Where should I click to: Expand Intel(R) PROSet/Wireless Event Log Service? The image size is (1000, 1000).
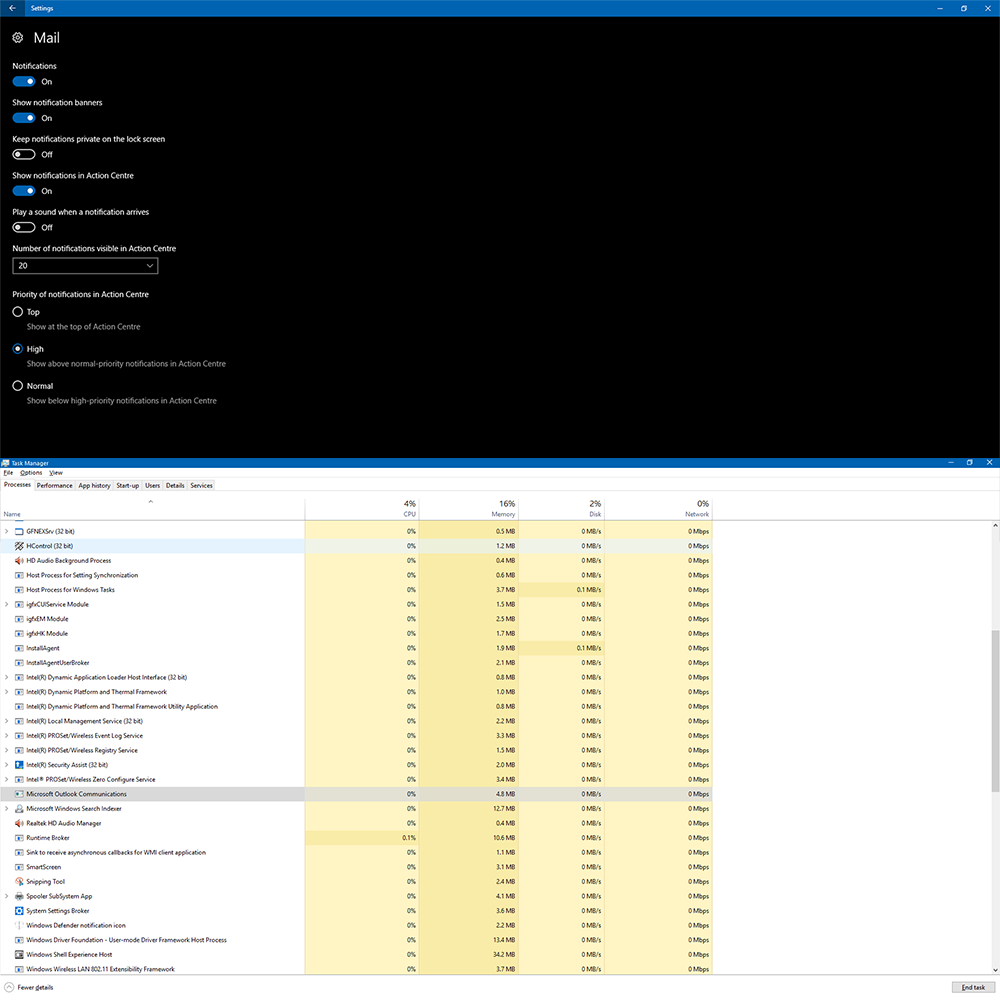[7, 736]
